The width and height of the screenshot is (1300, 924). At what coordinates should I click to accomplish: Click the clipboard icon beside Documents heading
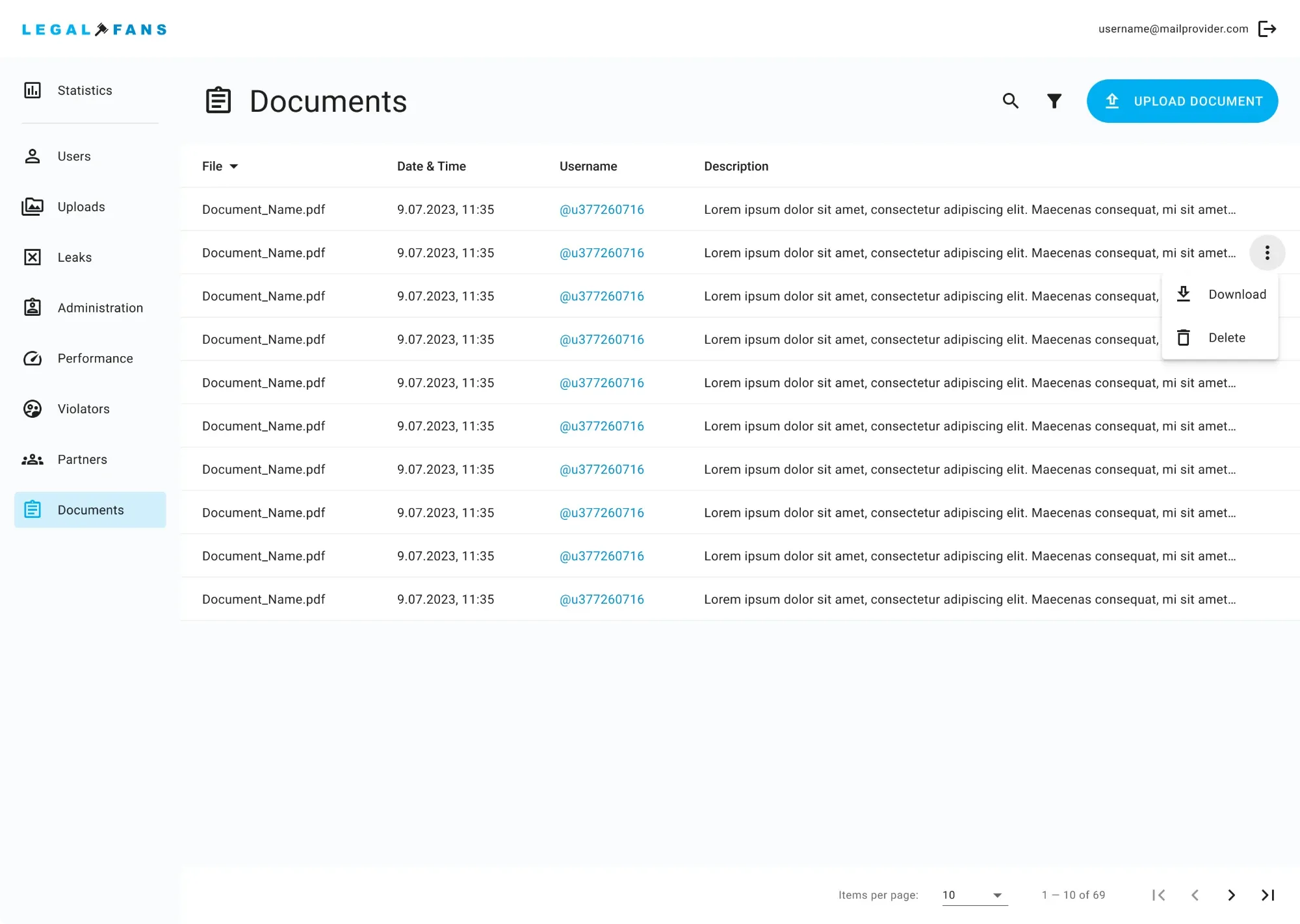click(218, 101)
